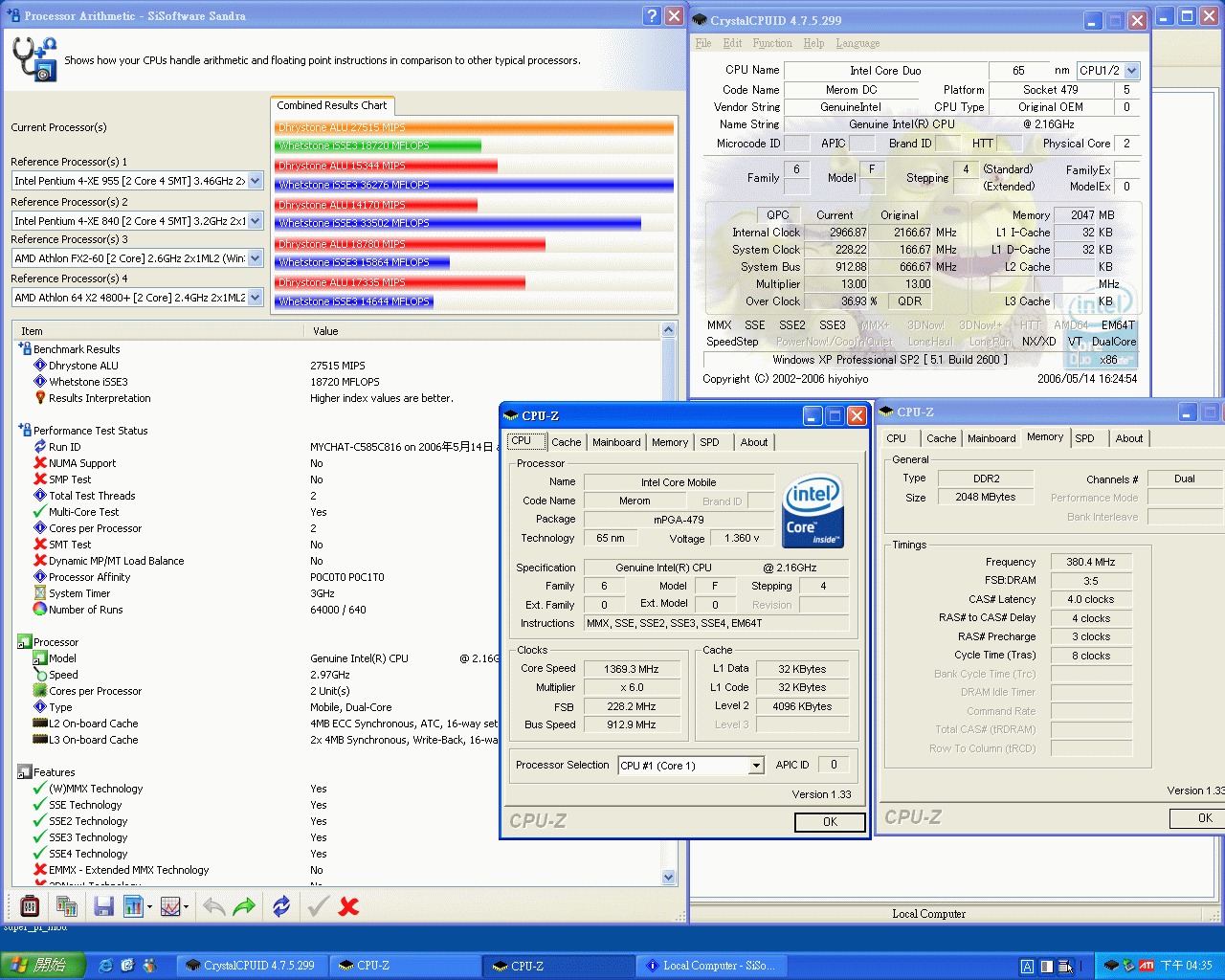Click the black chip tray icon
1225x980 pixels.
point(1111,966)
